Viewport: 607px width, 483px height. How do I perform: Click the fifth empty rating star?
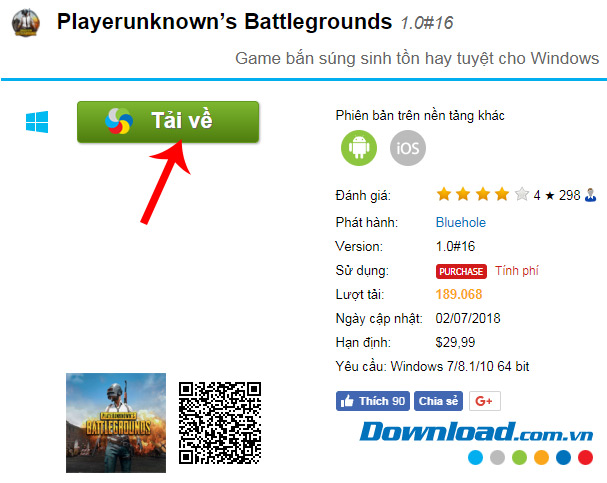point(521,194)
